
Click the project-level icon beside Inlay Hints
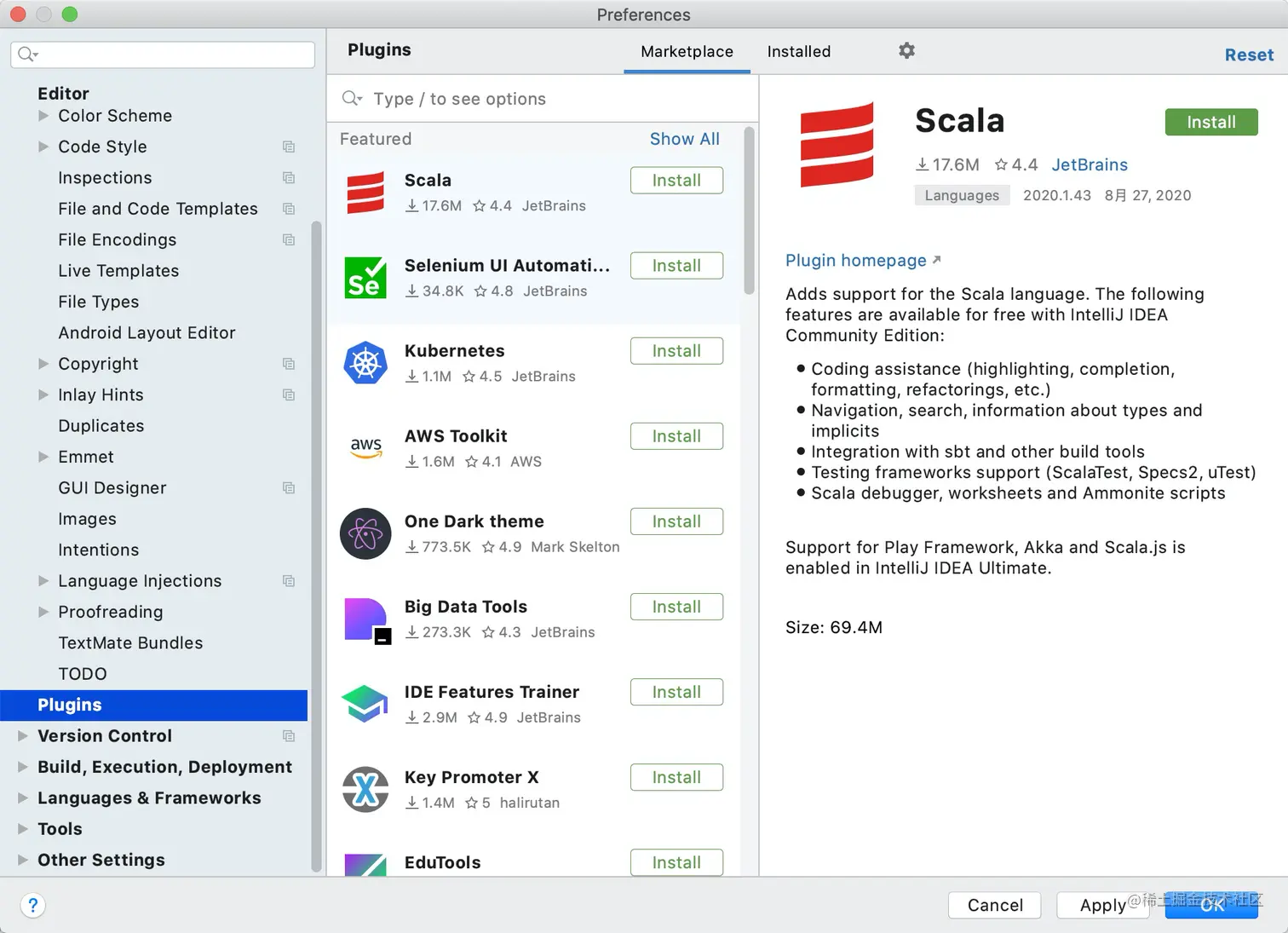click(x=289, y=395)
